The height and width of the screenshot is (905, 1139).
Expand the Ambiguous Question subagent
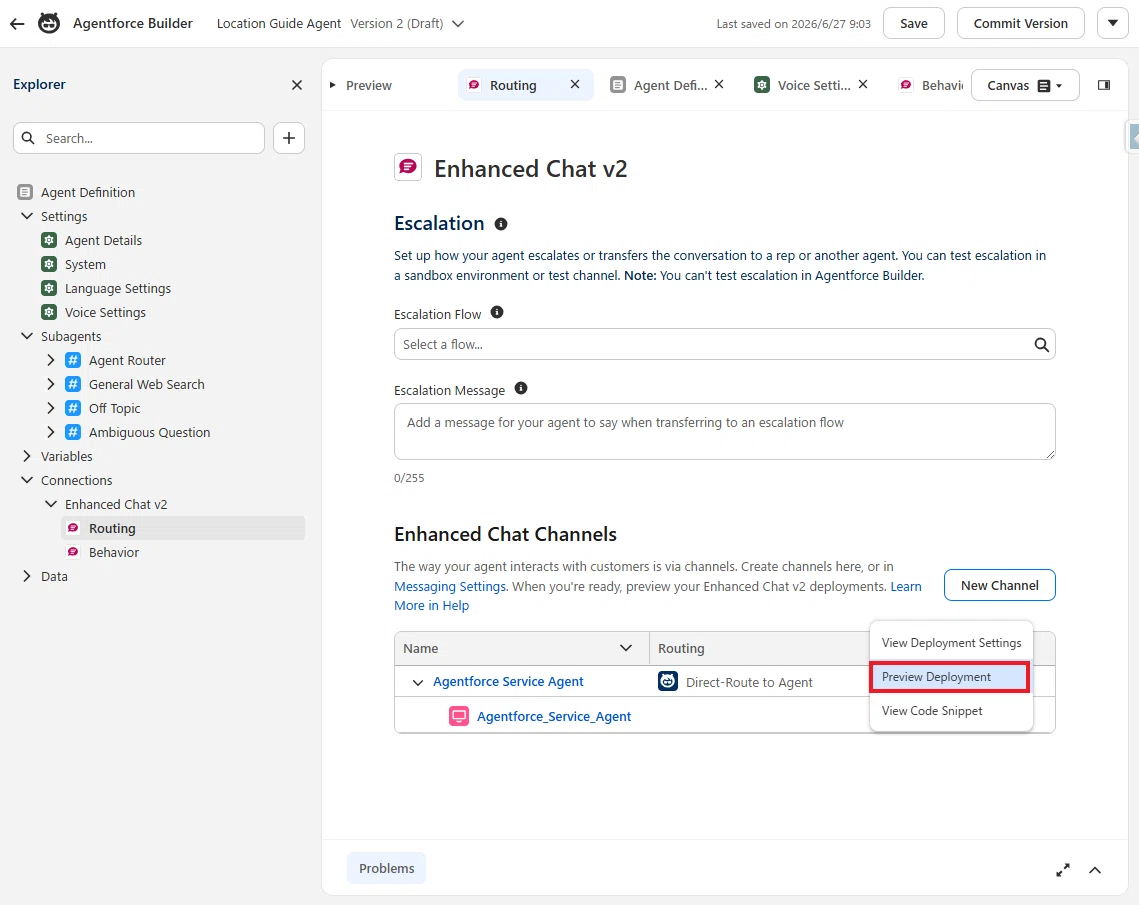pyautogui.click(x=51, y=432)
